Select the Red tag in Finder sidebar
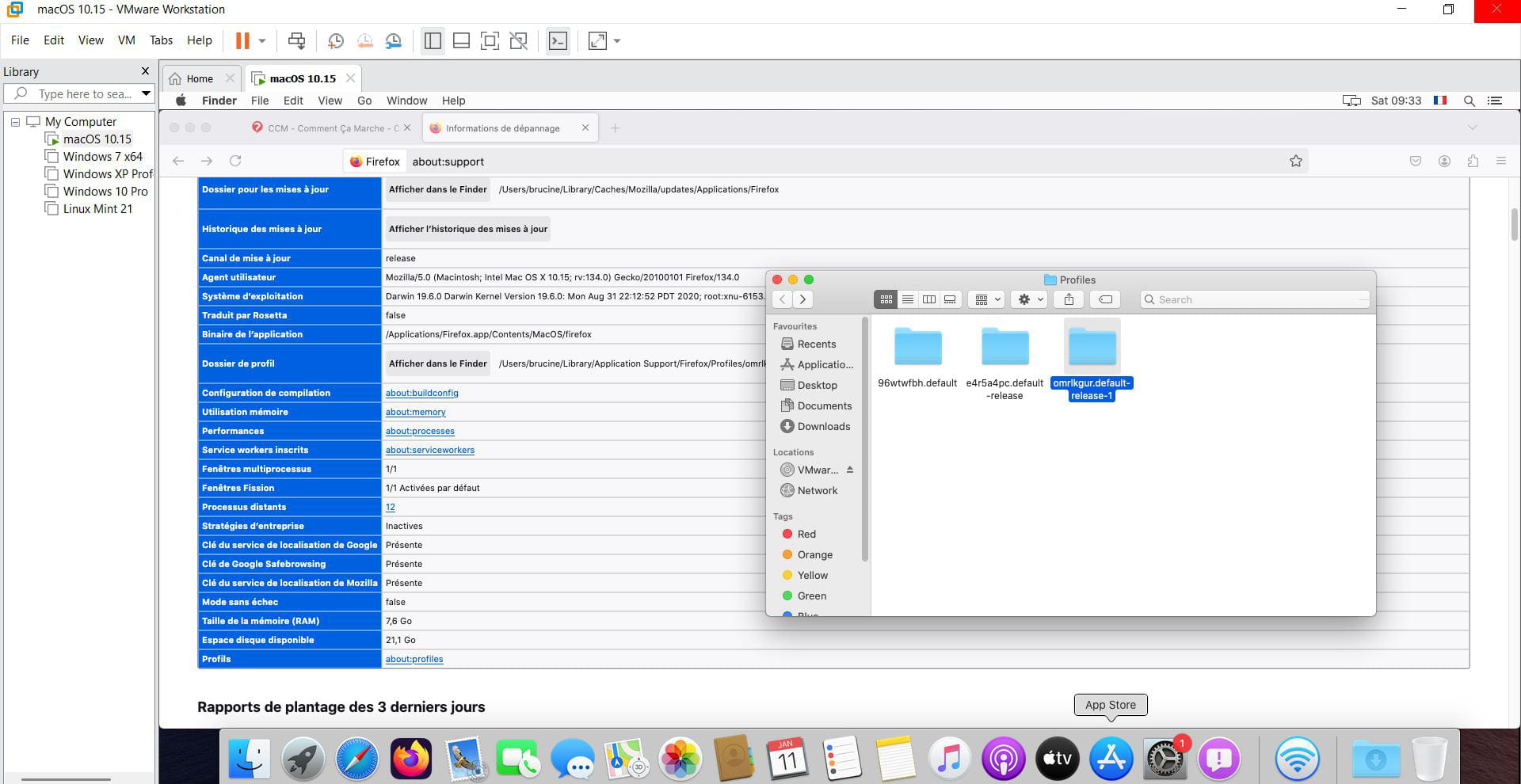 (806, 535)
